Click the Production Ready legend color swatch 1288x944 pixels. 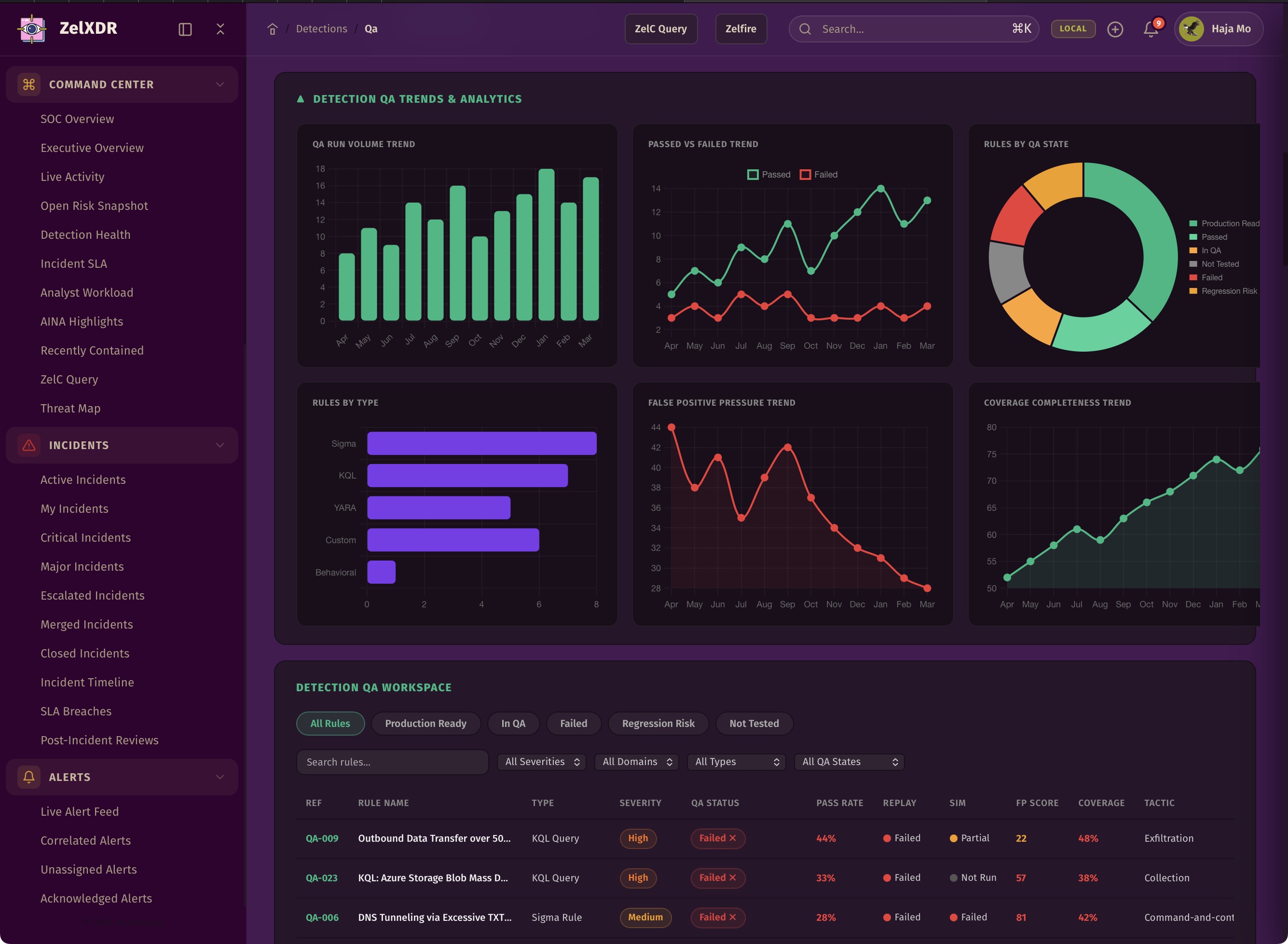tap(1193, 223)
